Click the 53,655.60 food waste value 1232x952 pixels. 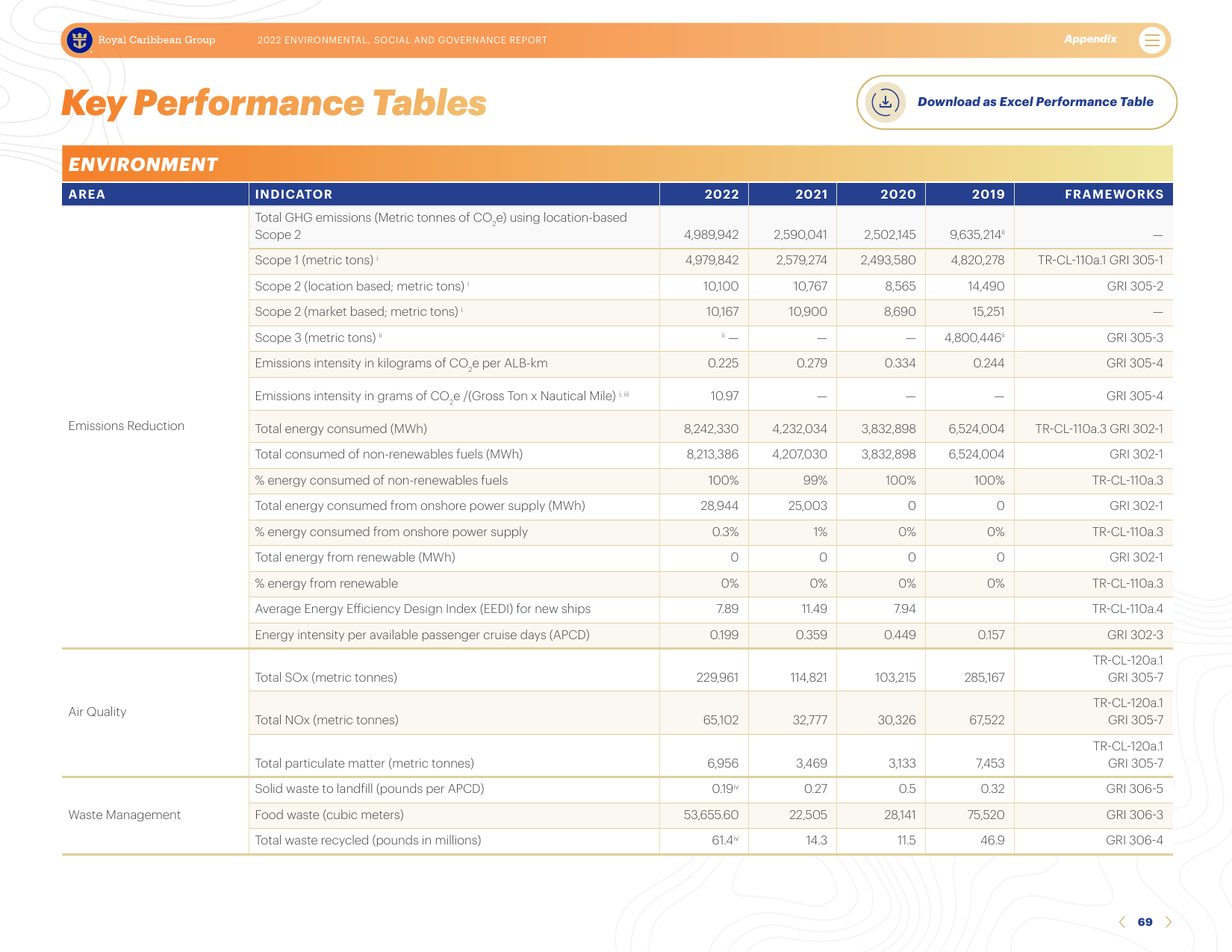(x=711, y=815)
